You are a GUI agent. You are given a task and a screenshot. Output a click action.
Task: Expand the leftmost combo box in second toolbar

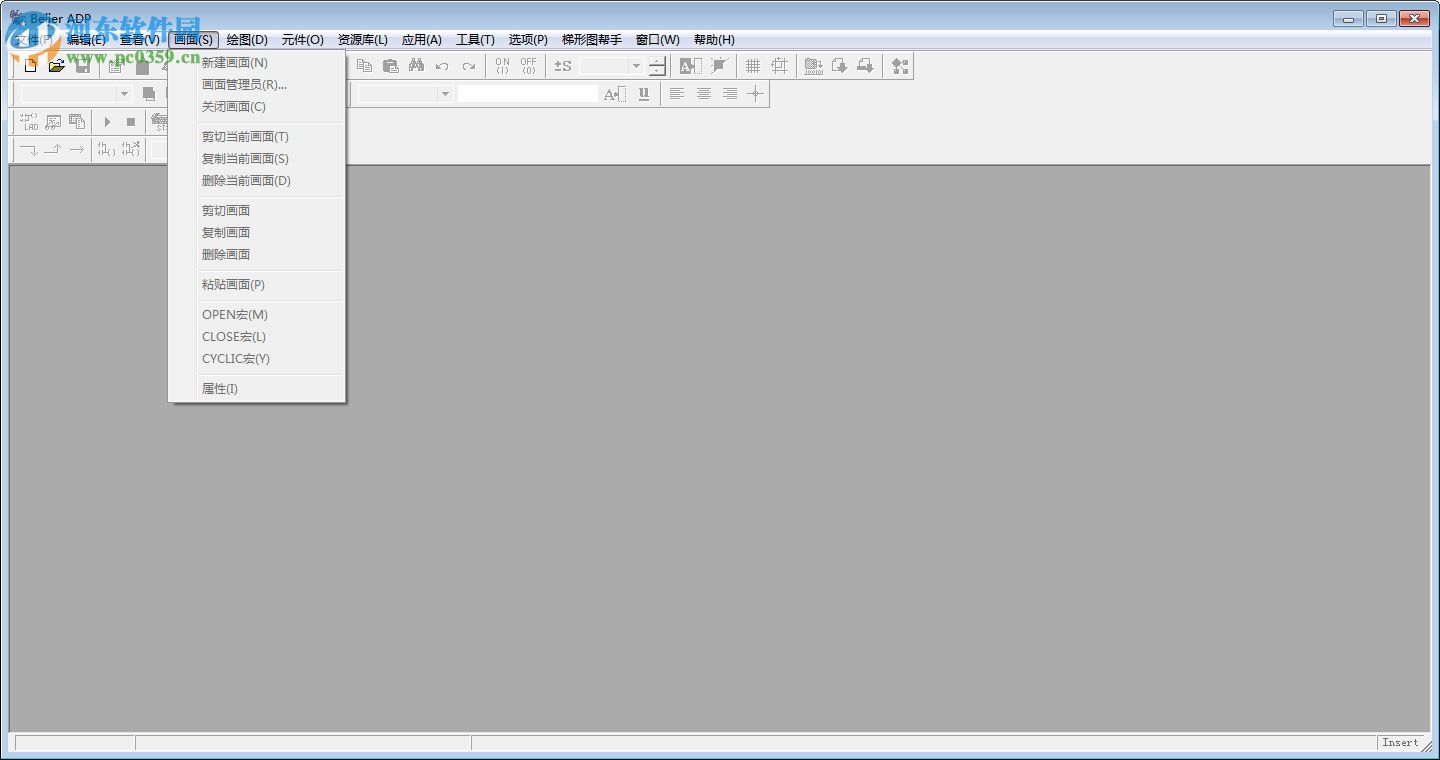pyautogui.click(x=124, y=94)
